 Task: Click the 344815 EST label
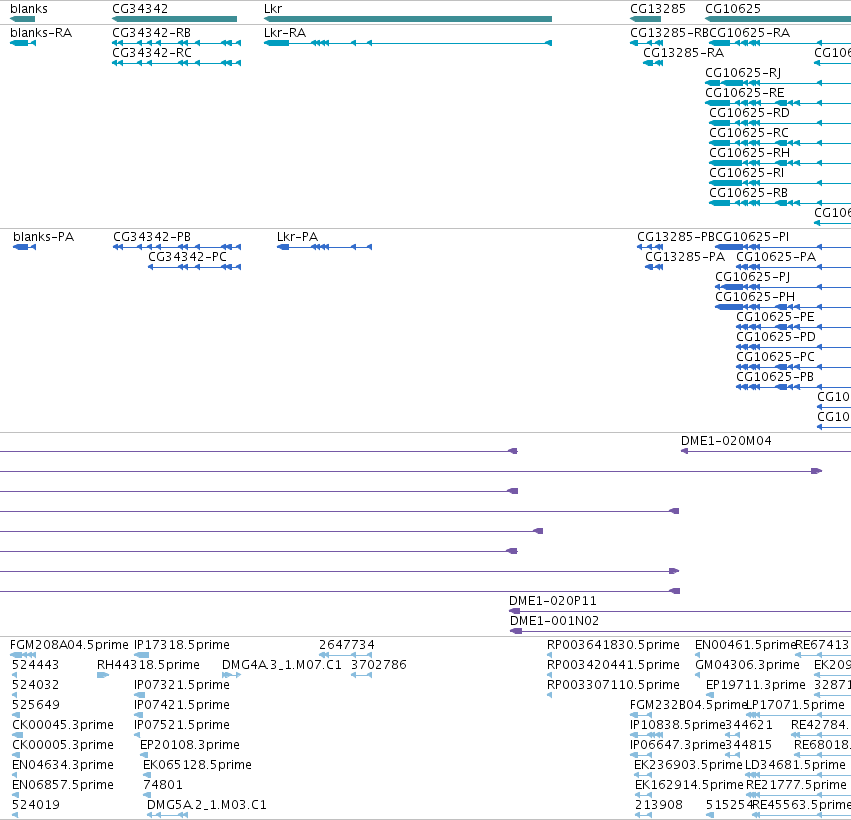coord(748,746)
